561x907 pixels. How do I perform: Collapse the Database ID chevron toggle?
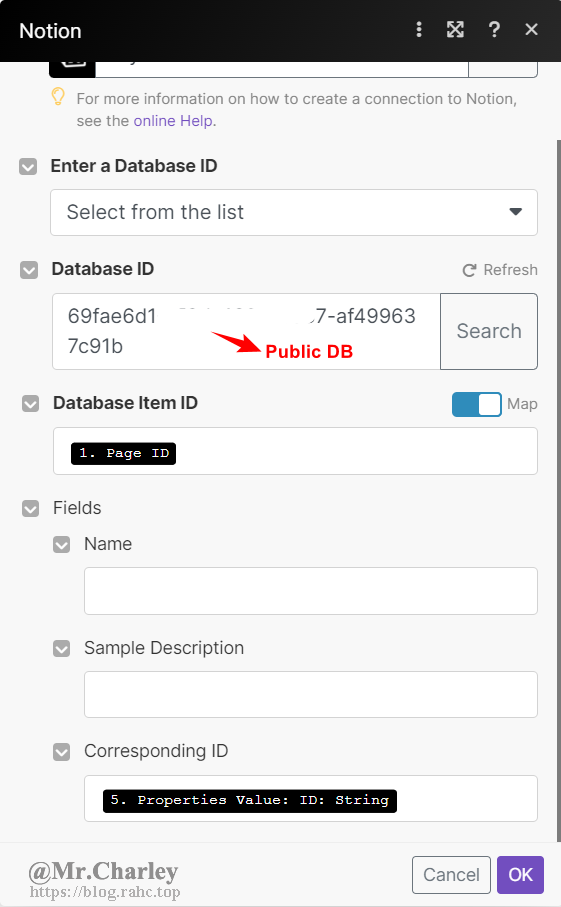(29, 270)
